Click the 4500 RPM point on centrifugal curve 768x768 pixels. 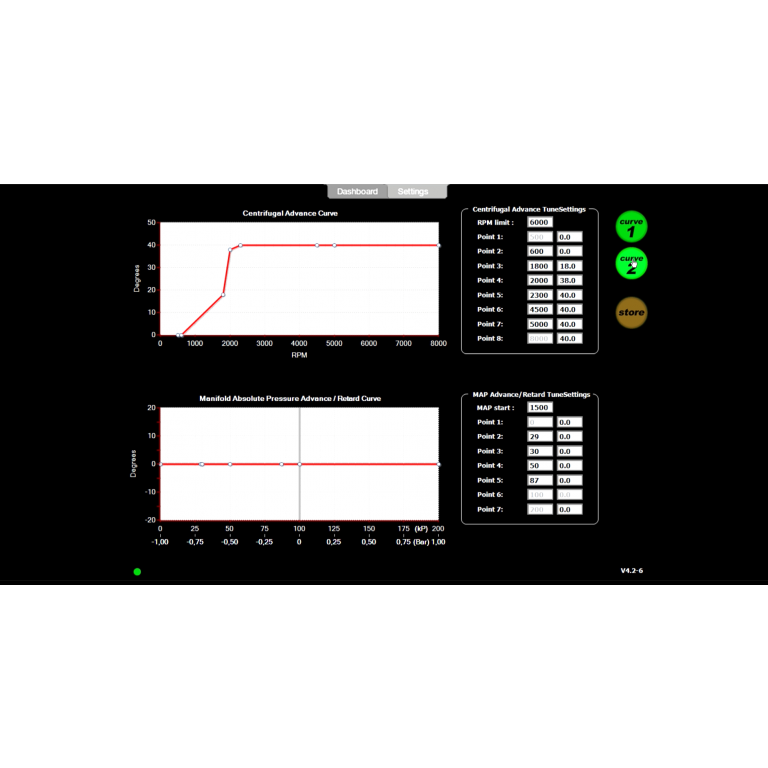click(x=317, y=245)
